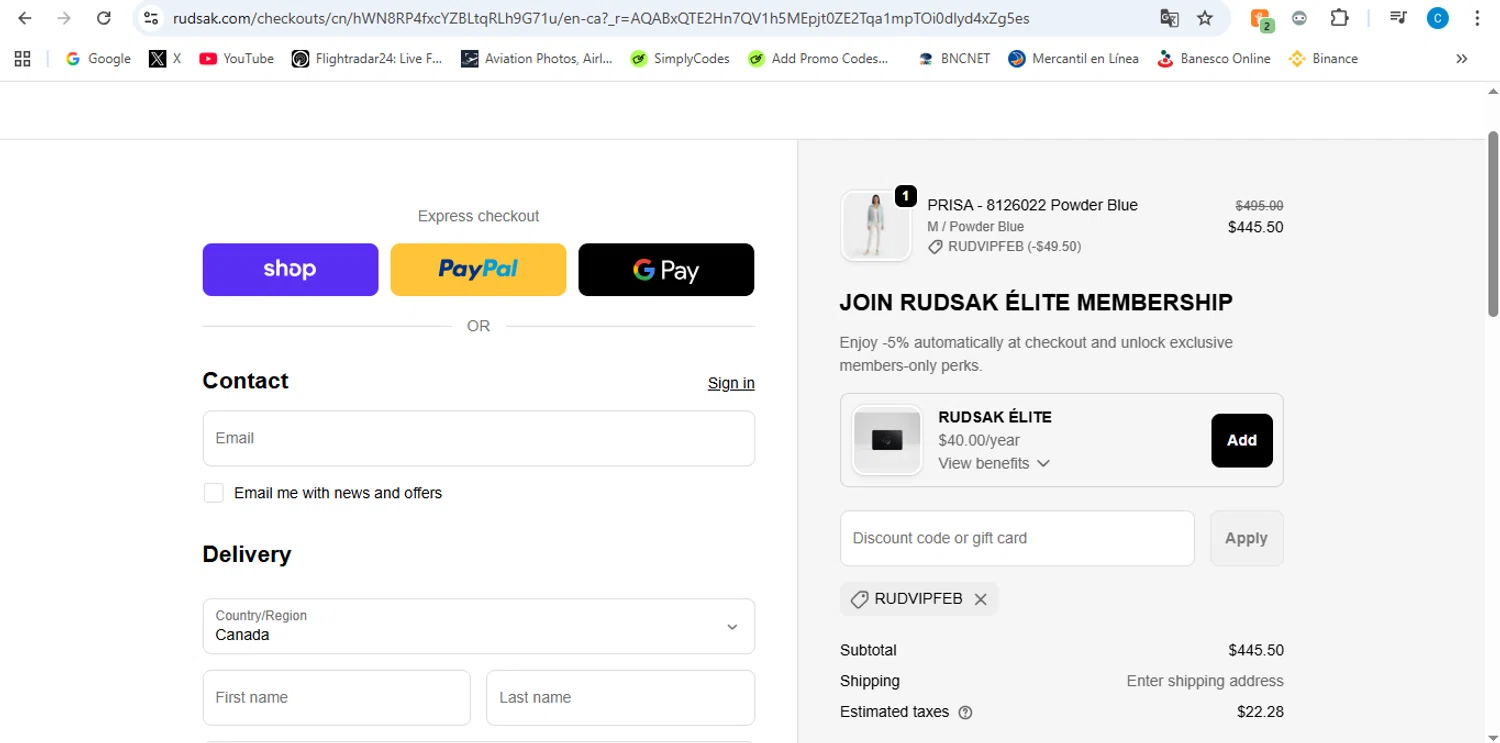Screen dimensions: 1500x743
Task: Open the Chrome profile avatar
Action: coord(1437,18)
